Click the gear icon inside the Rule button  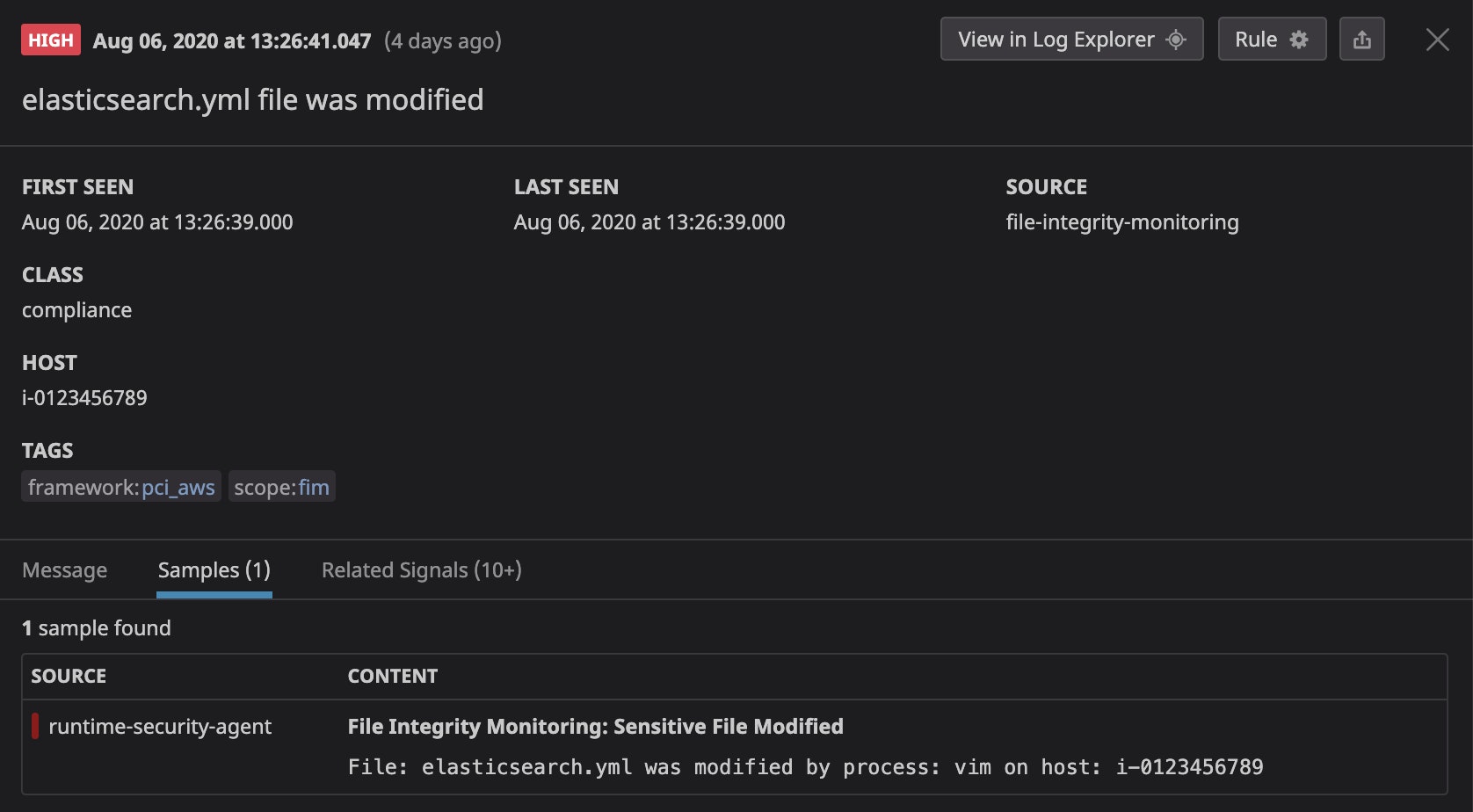point(1301,39)
